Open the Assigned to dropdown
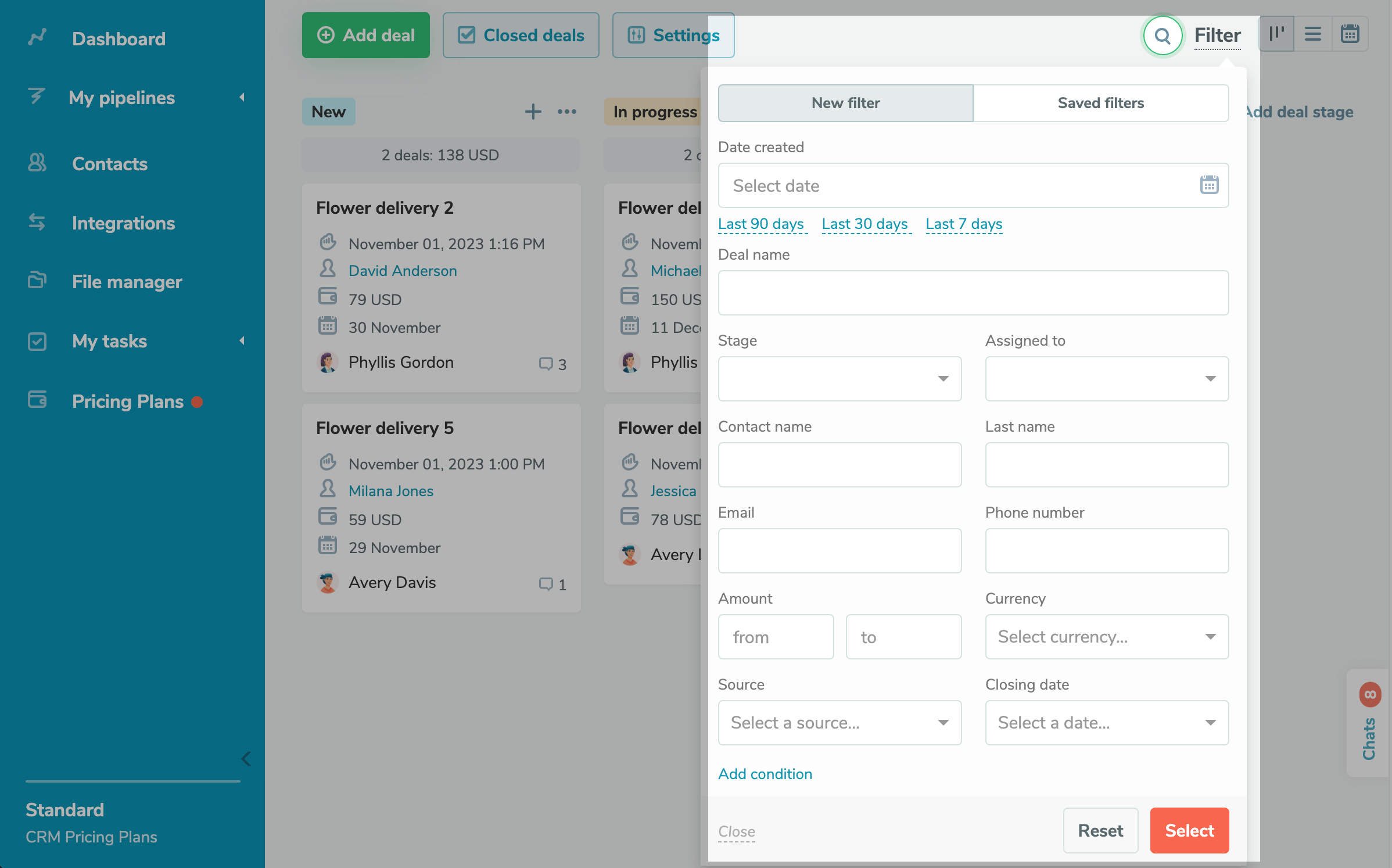The height and width of the screenshot is (868, 1392). click(1106, 379)
